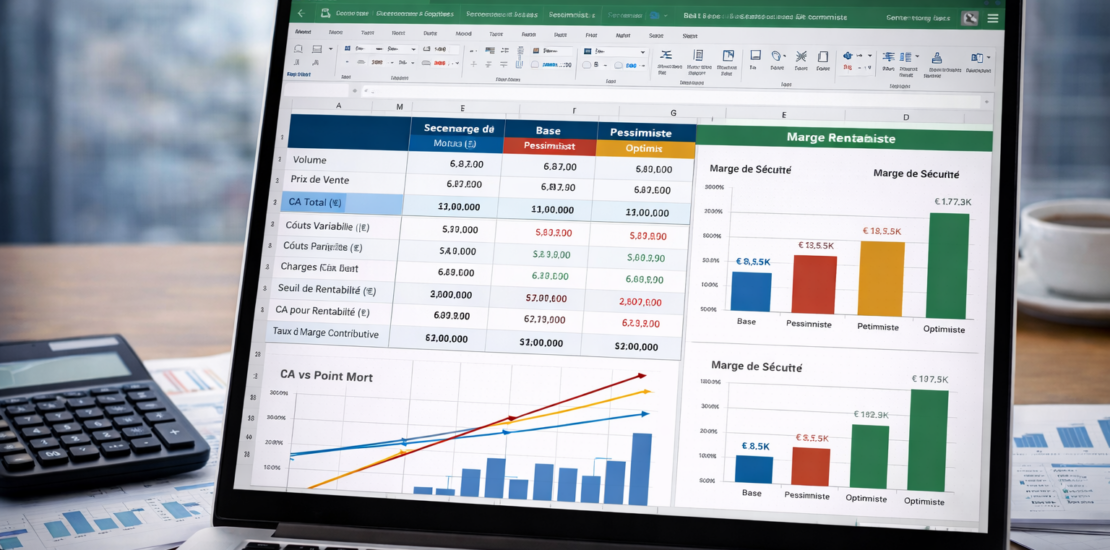1110x550 pixels.
Task: Select the tallest green bar in lower chart
Action: [x=928, y=440]
